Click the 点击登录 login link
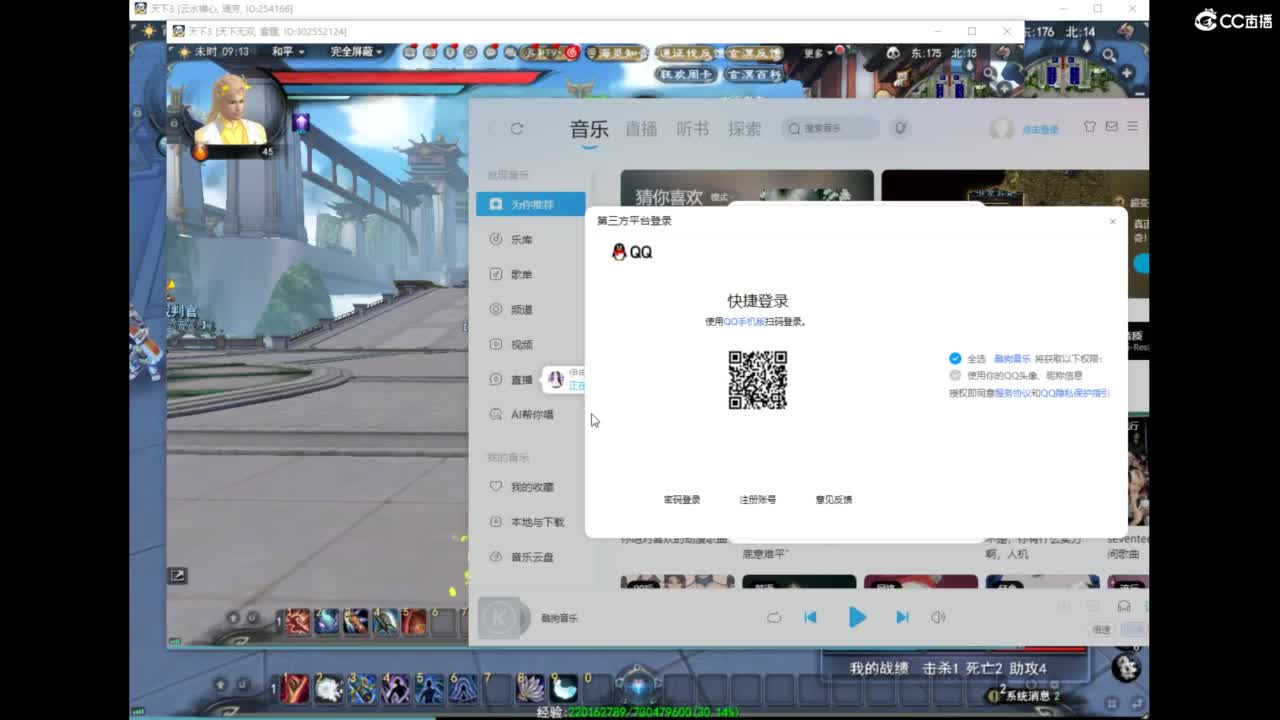This screenshot has width=1280, height=720. pos(1040,129)
